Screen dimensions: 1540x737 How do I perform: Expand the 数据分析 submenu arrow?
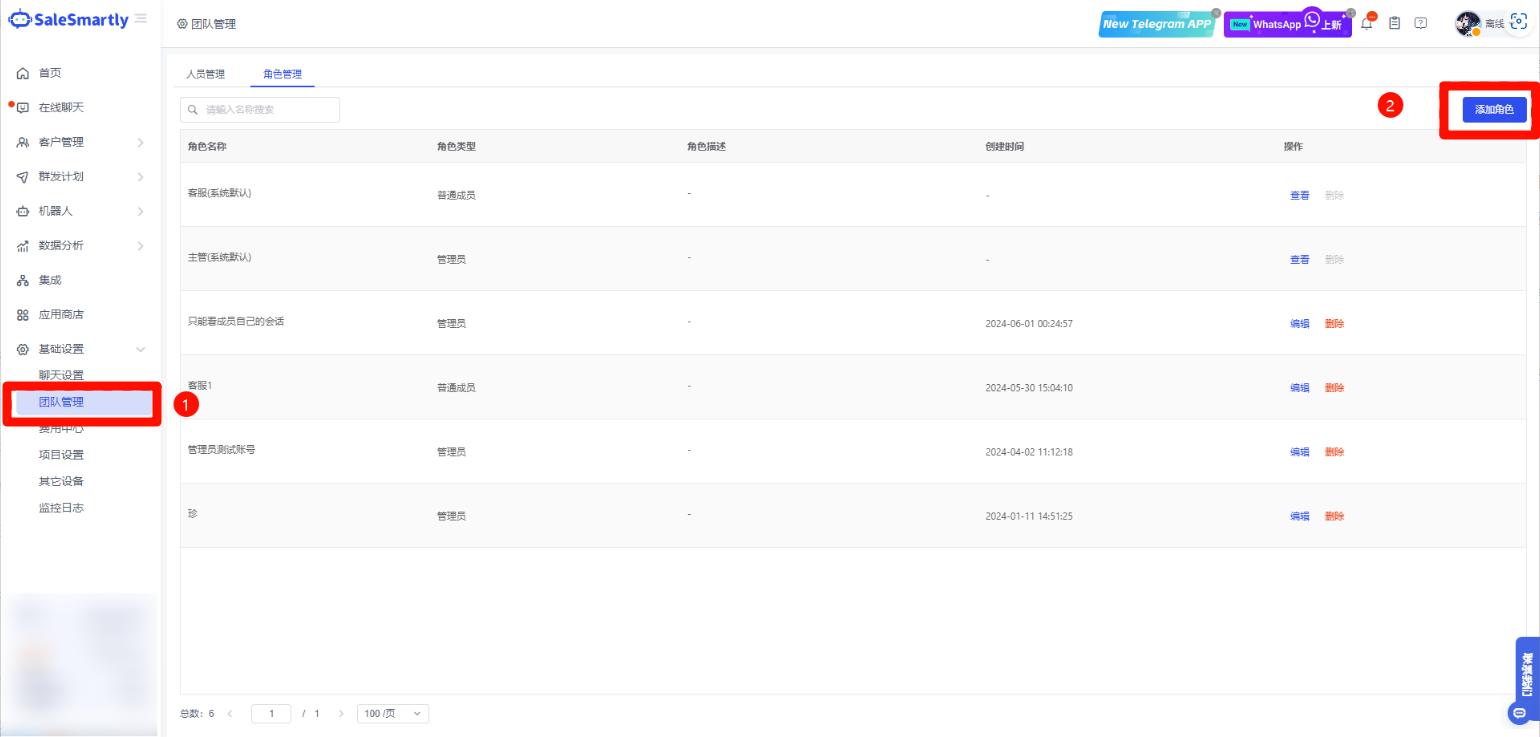[x=141, y=246]
